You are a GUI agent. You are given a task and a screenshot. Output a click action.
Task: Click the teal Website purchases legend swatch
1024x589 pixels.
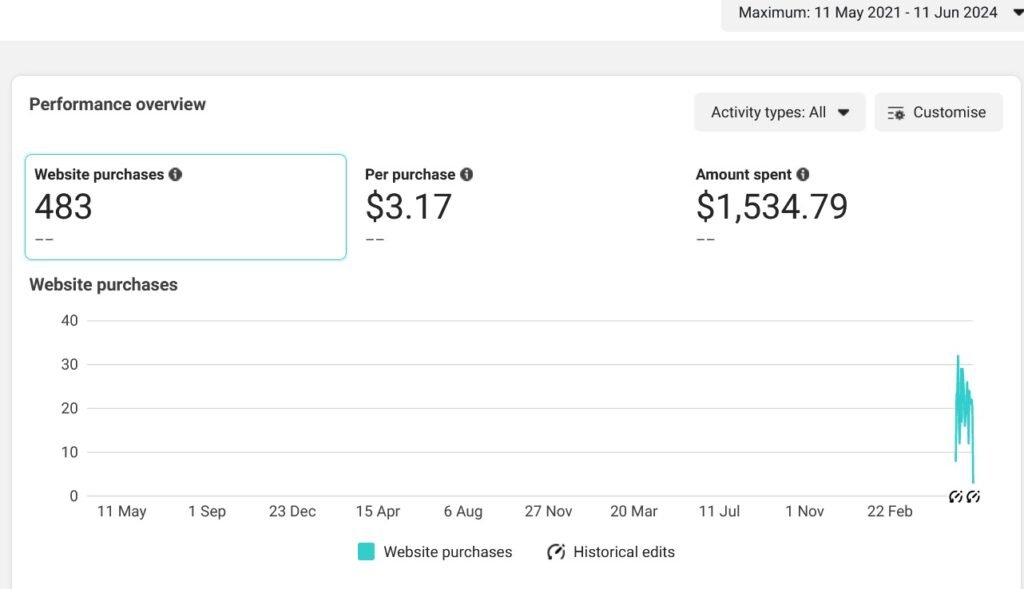pos(366,552)
